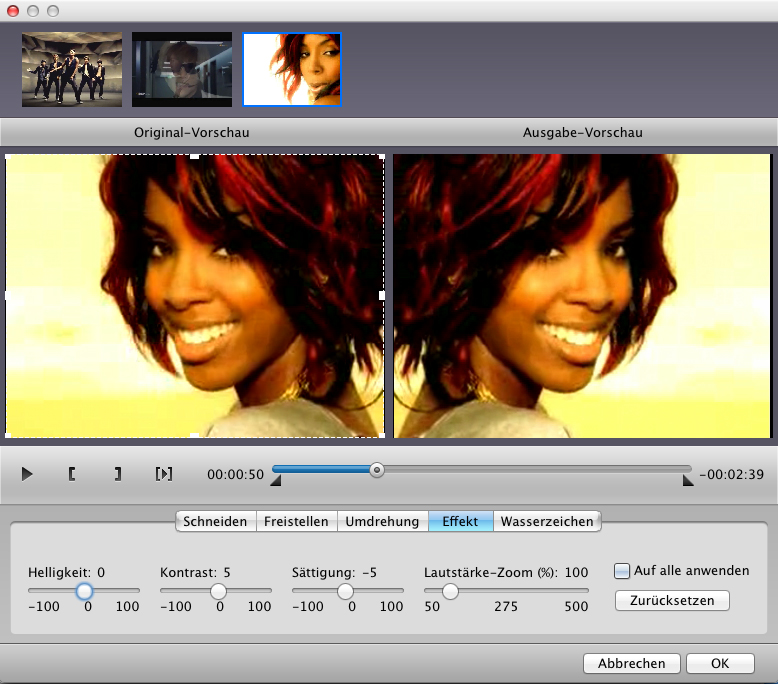Select the man with sunglasses thumbnail
The height and width of the screenshot is (684, 778).
click(182, 70)
